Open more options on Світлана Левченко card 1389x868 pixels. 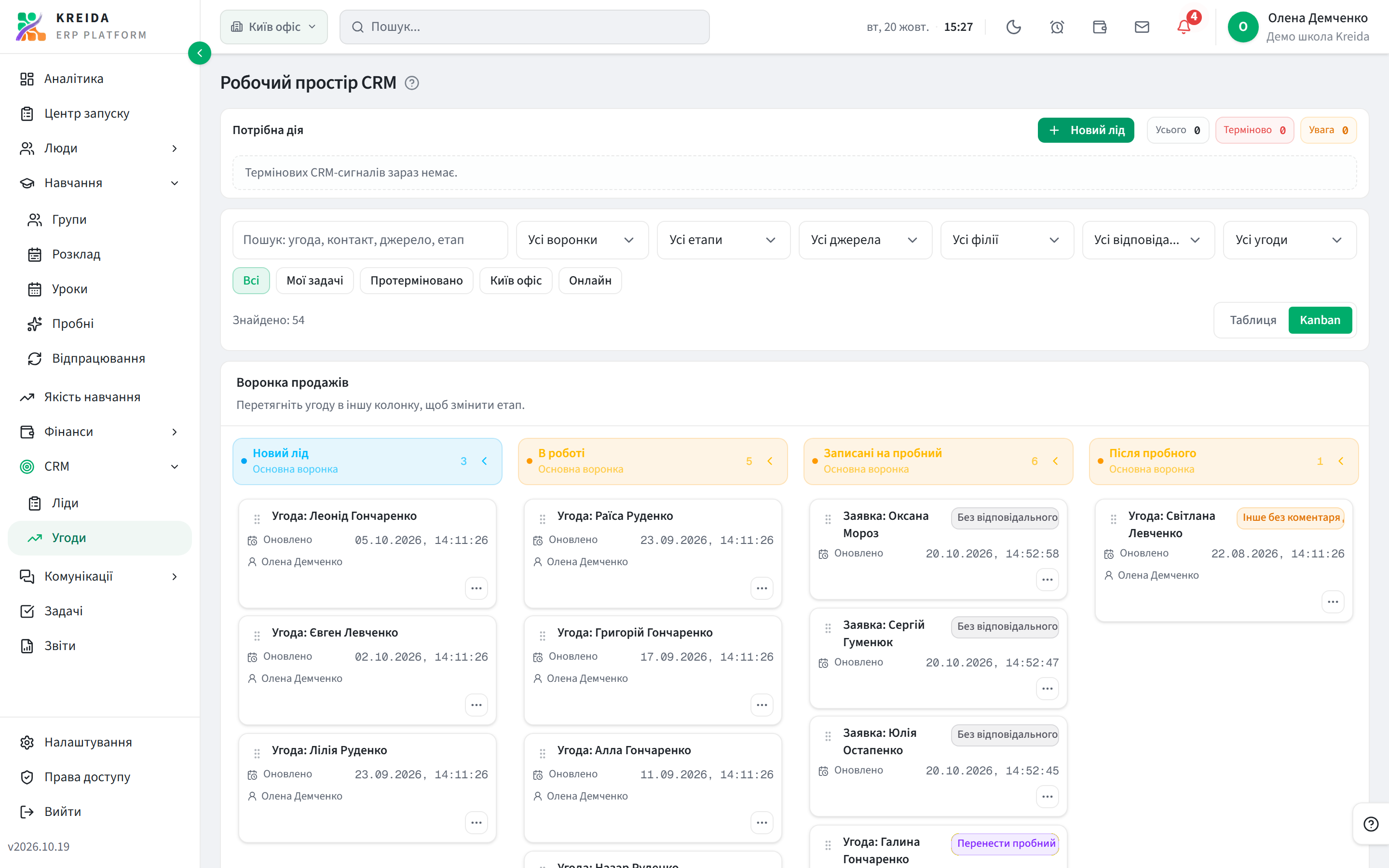(1332, 602)
